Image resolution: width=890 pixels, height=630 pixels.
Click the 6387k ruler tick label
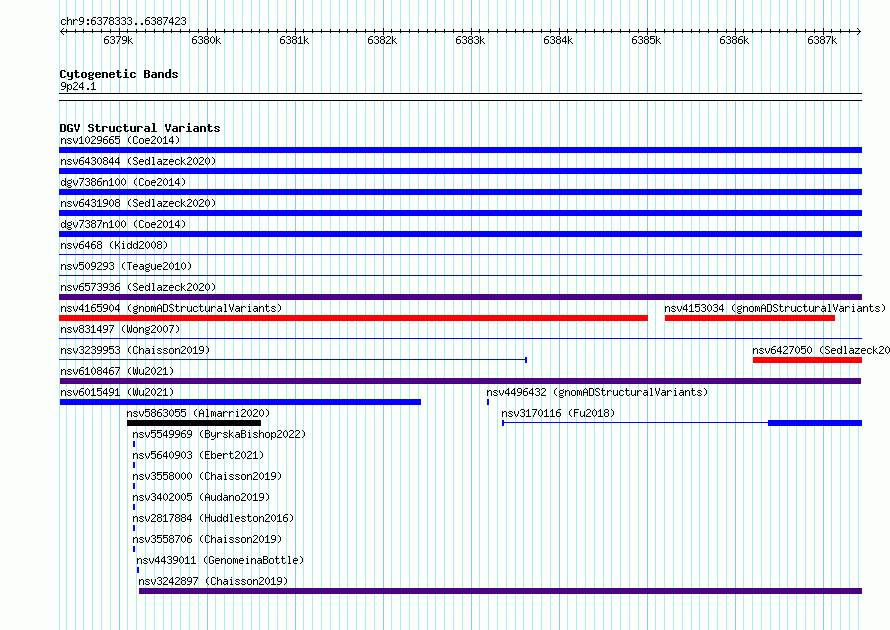tap(822, 40)
